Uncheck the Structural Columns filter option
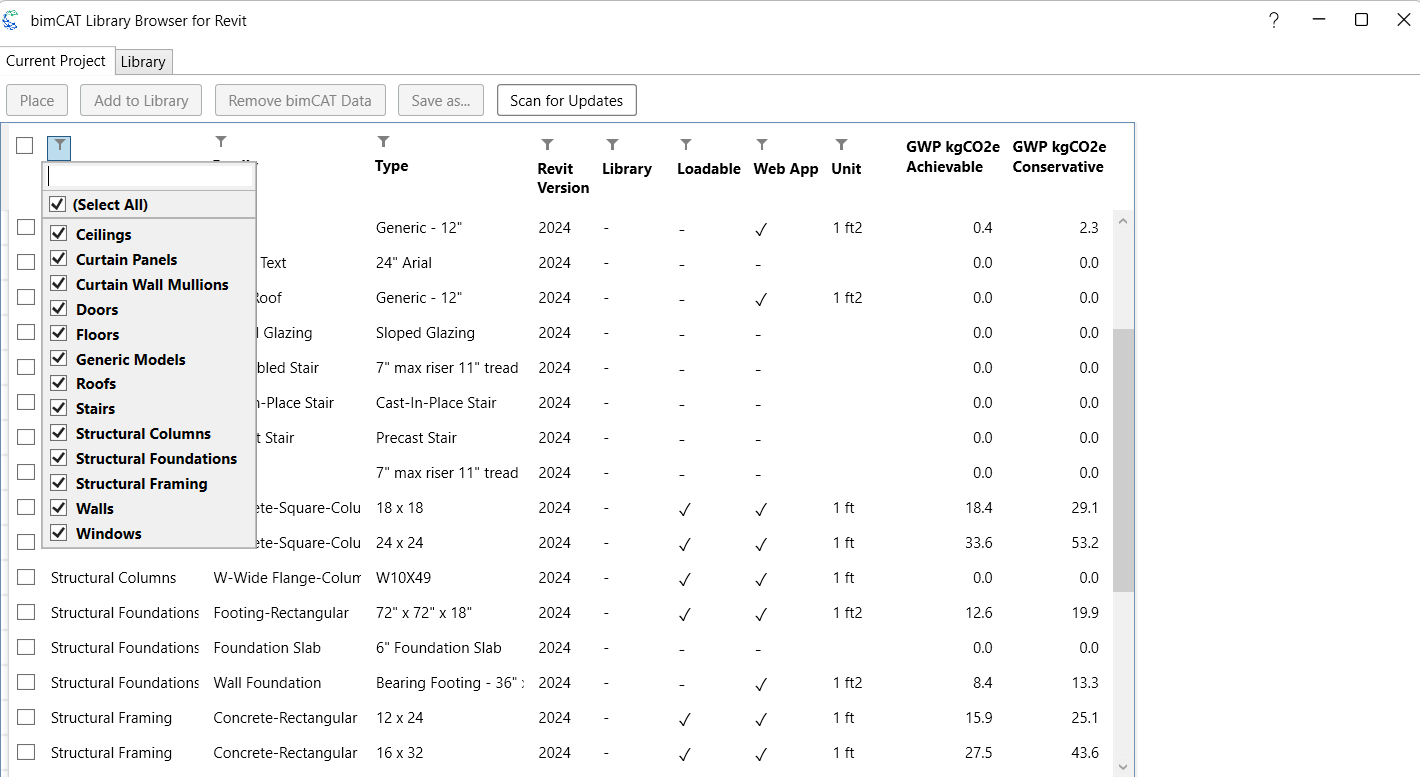1420x777 pixels. (58, 433)
